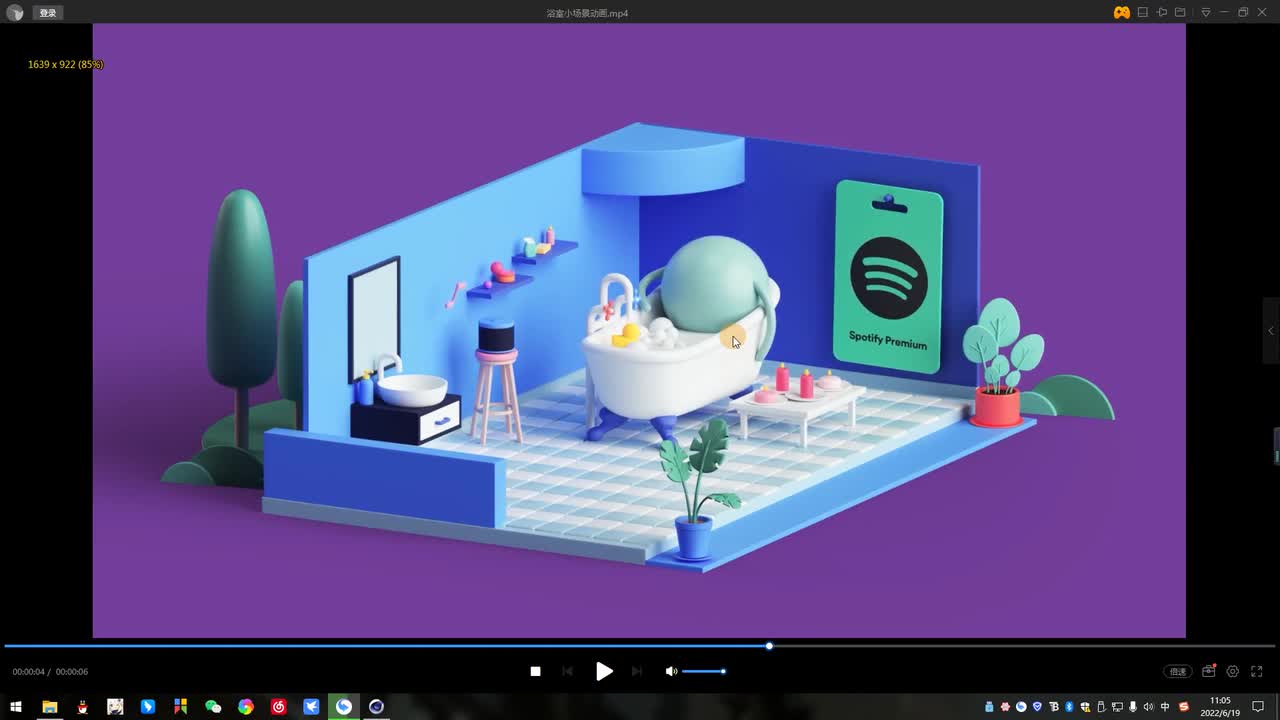The width and height of the screenshot is (1280, 720).
Task: Open the blue arrow app in taskbar
Action: pos(148,707)
